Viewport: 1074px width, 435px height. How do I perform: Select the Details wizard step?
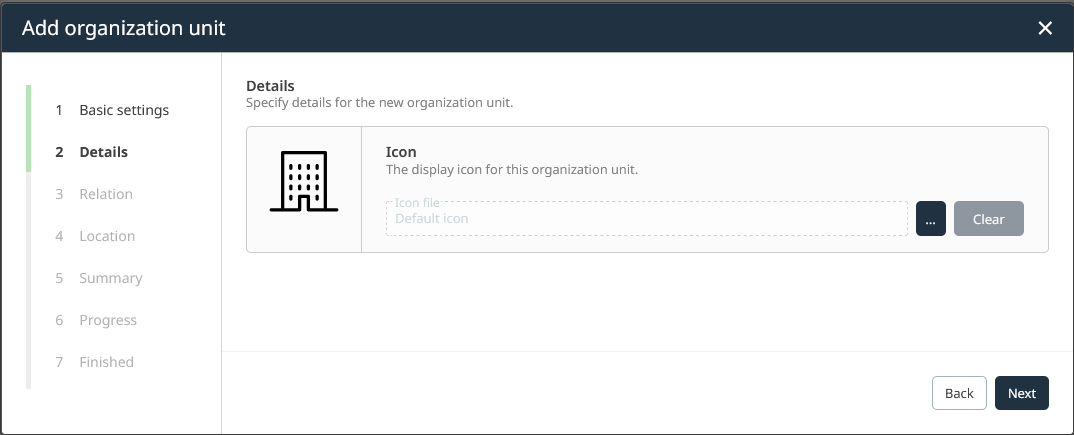coord(104,152)
